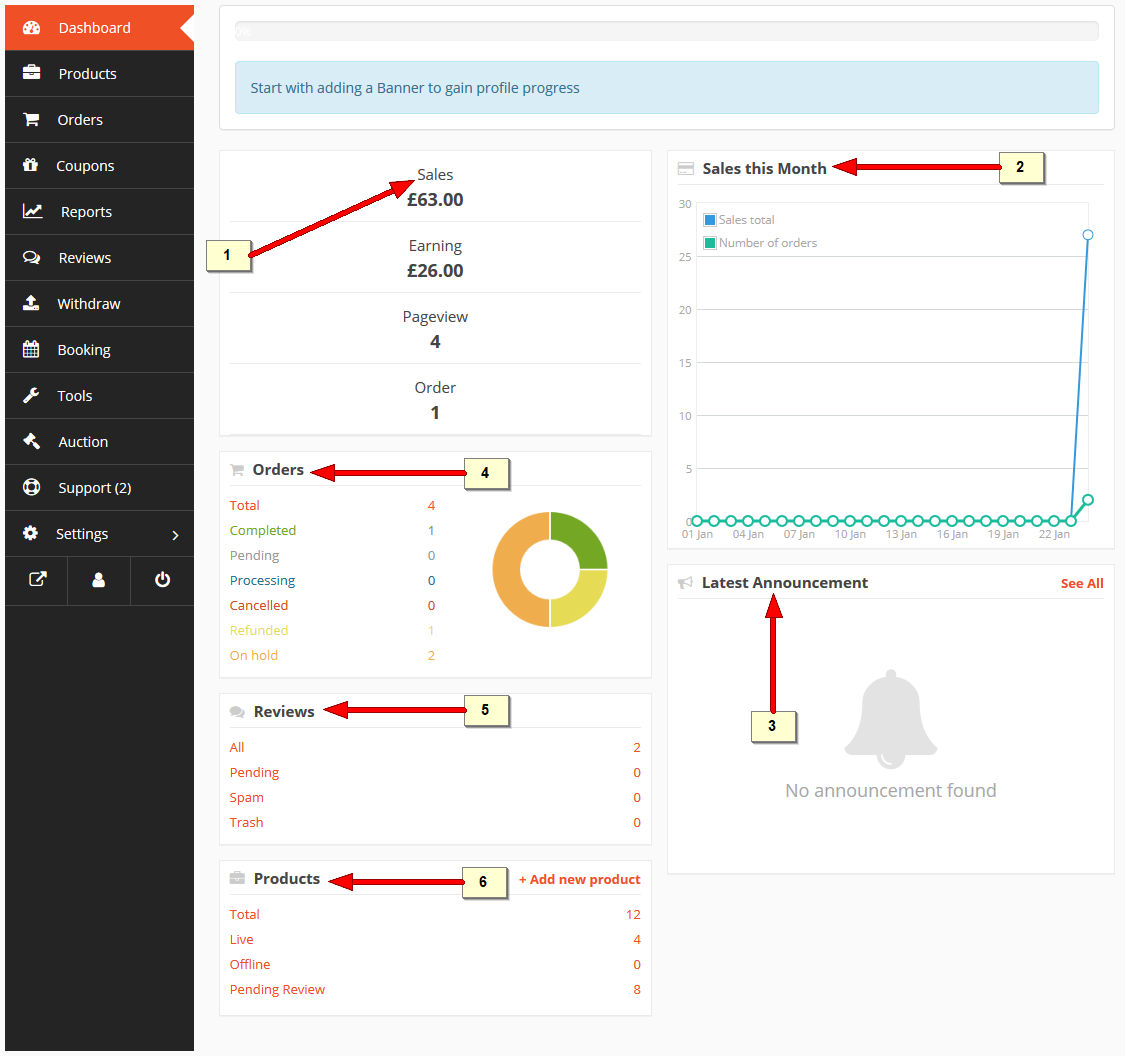Click the cart icon in Orders panel header
This screenshot has height=1056, width=1125.
point(237,470)
